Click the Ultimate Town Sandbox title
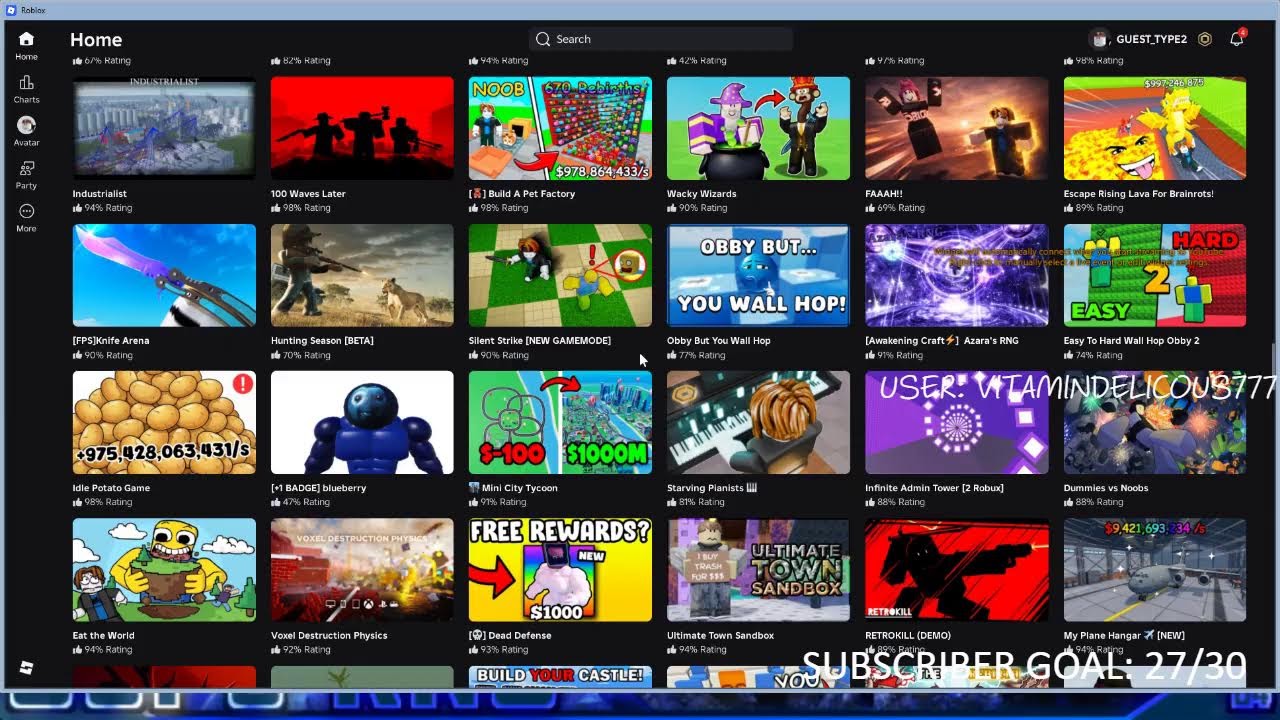 click(721, 635)
